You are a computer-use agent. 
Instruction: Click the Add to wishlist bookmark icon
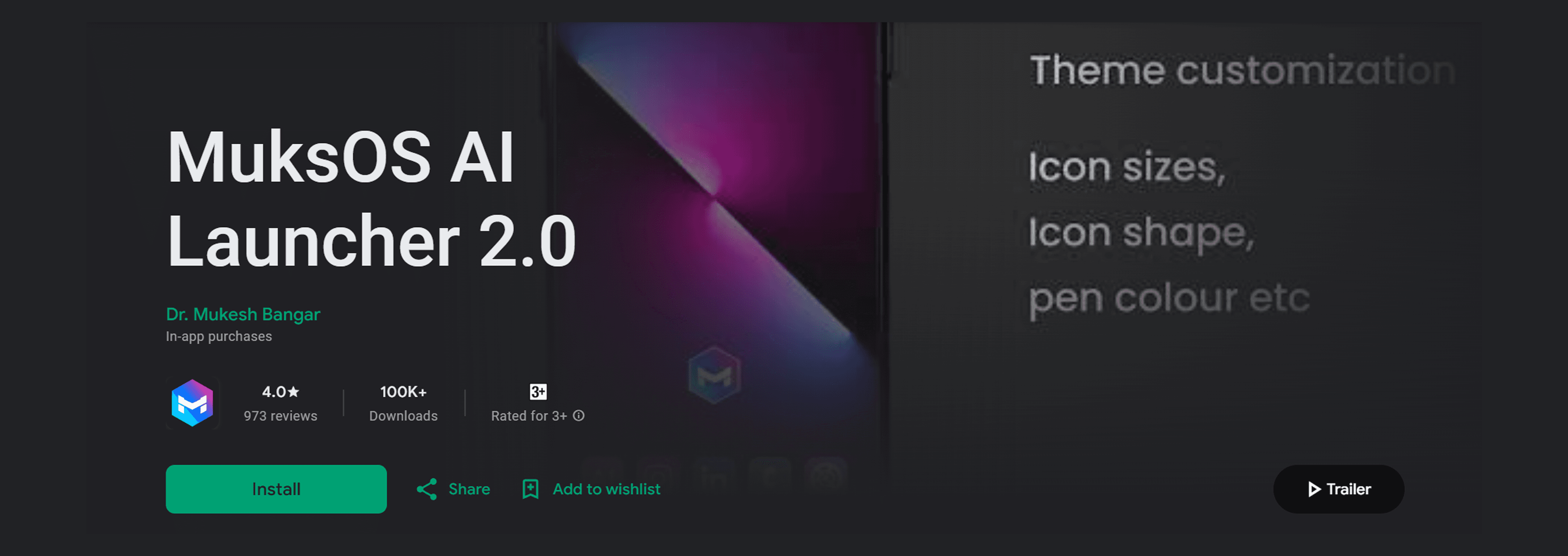tap(530, 489)
